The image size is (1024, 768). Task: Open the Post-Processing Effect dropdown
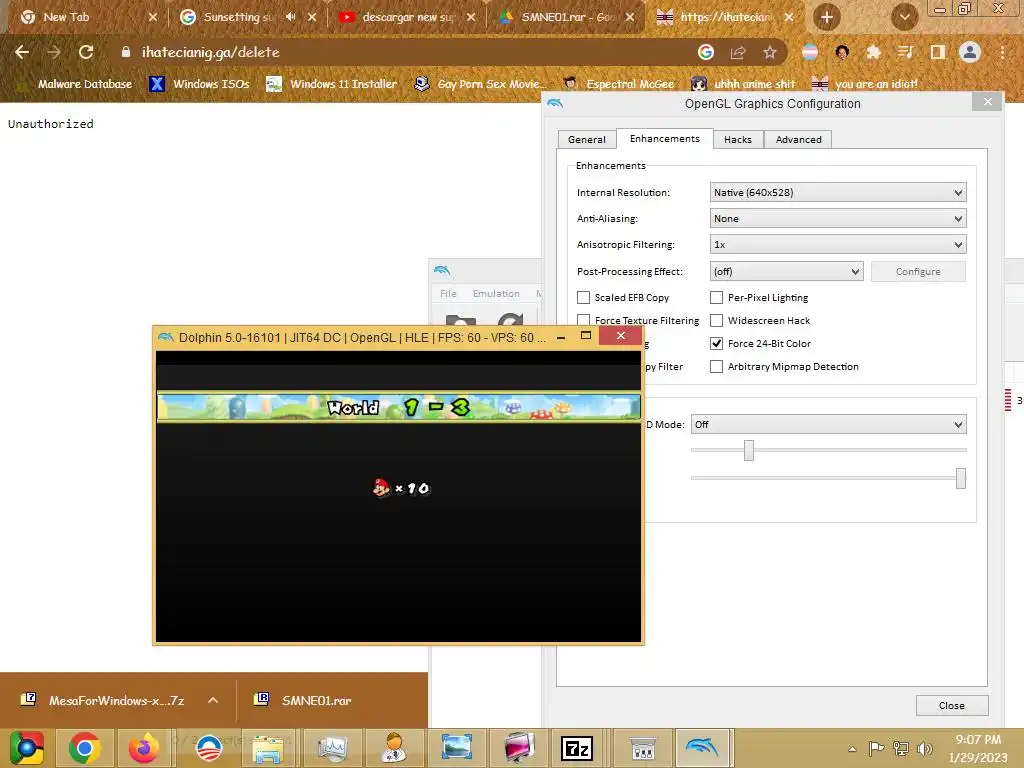pos(786,272)
